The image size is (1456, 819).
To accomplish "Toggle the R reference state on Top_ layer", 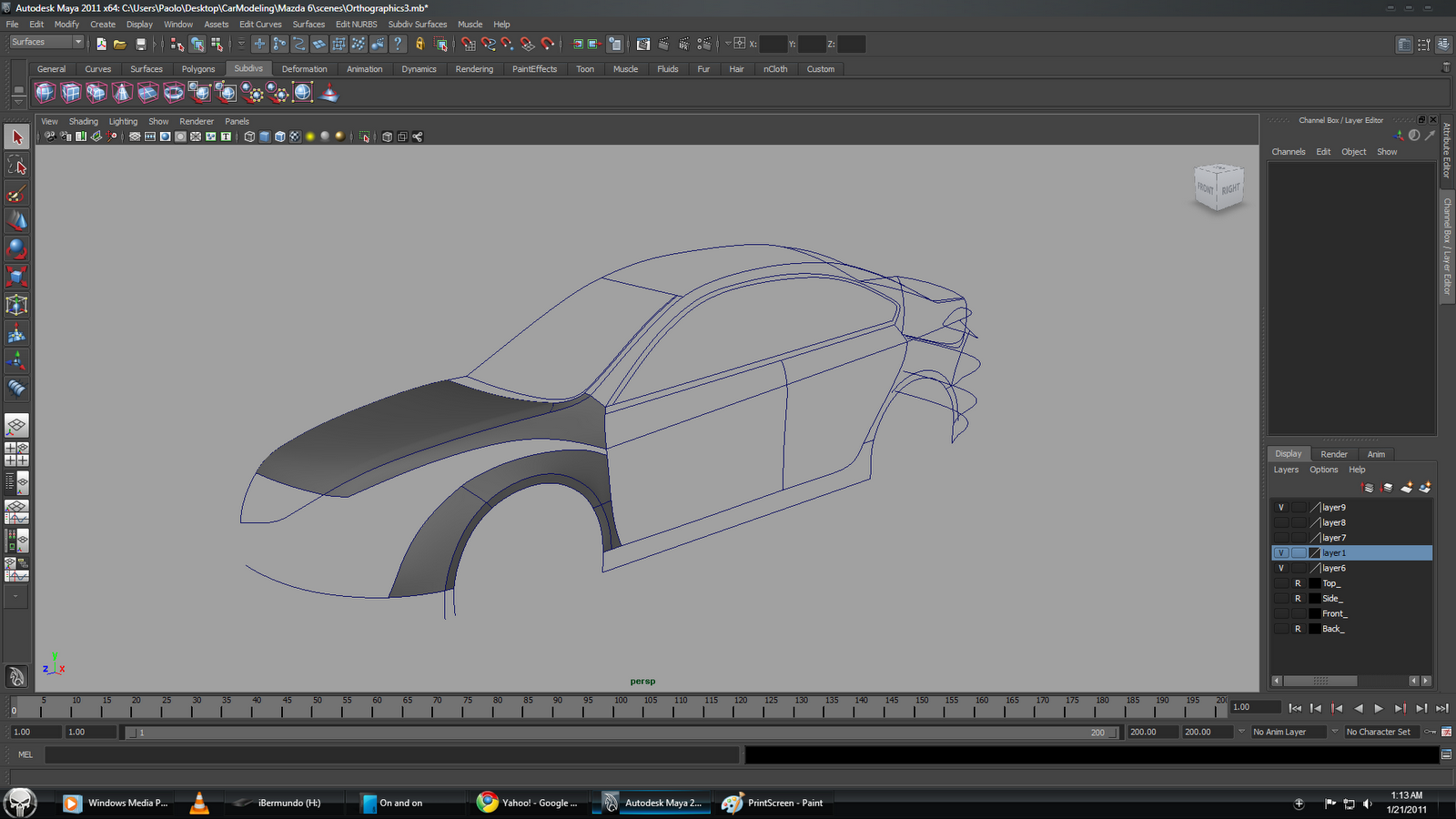I will coord(1298,583).
